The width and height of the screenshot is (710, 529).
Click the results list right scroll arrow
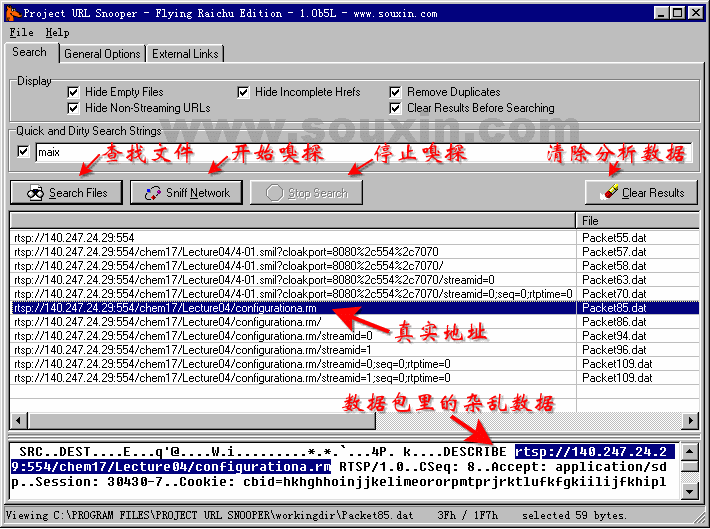[690, 421]
